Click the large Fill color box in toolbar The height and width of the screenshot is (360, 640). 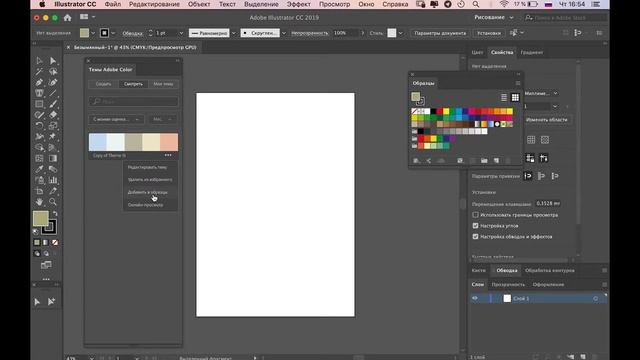pos(41,218)
